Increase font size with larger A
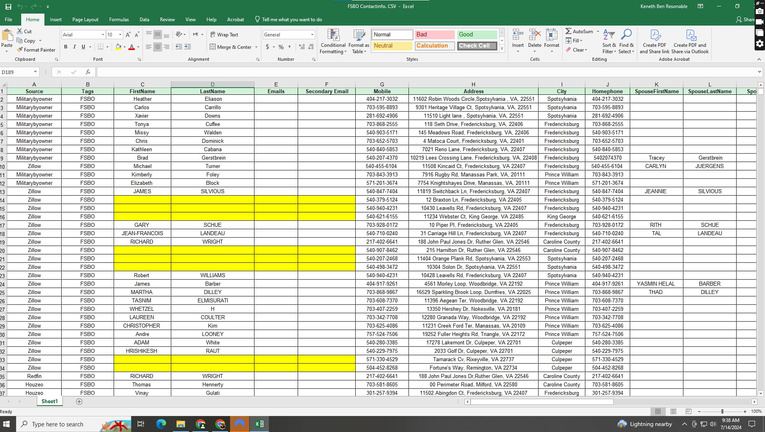Viewport: 765px width, 432px height. [128, 35]
